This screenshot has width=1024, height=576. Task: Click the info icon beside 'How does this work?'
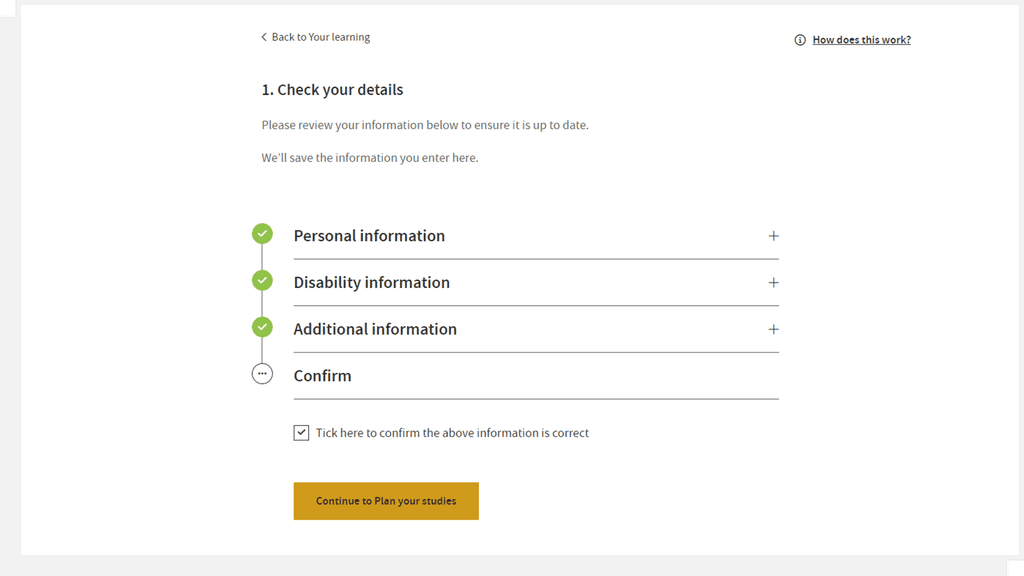[800, 40]
